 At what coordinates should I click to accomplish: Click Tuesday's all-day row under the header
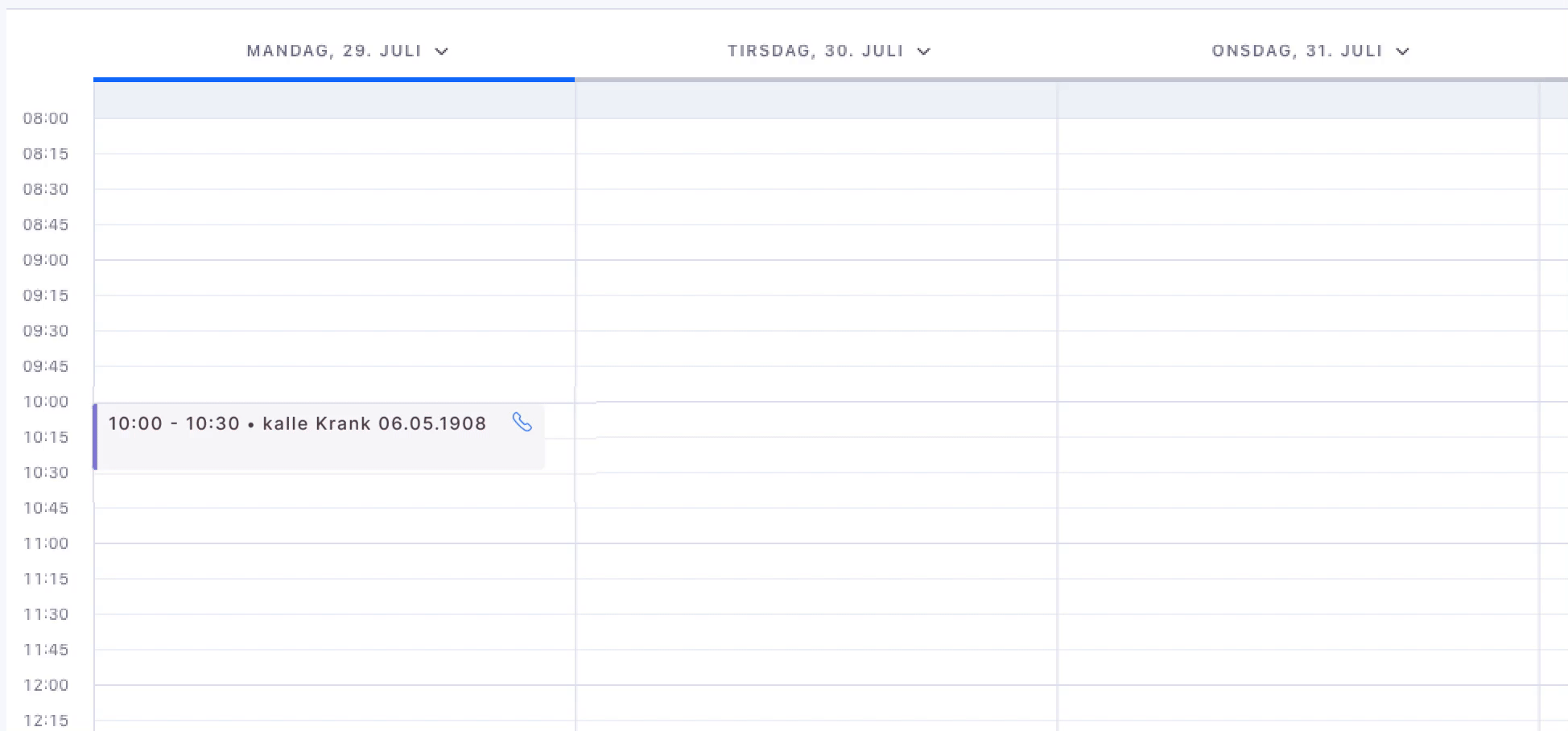[x=815, y=101]
